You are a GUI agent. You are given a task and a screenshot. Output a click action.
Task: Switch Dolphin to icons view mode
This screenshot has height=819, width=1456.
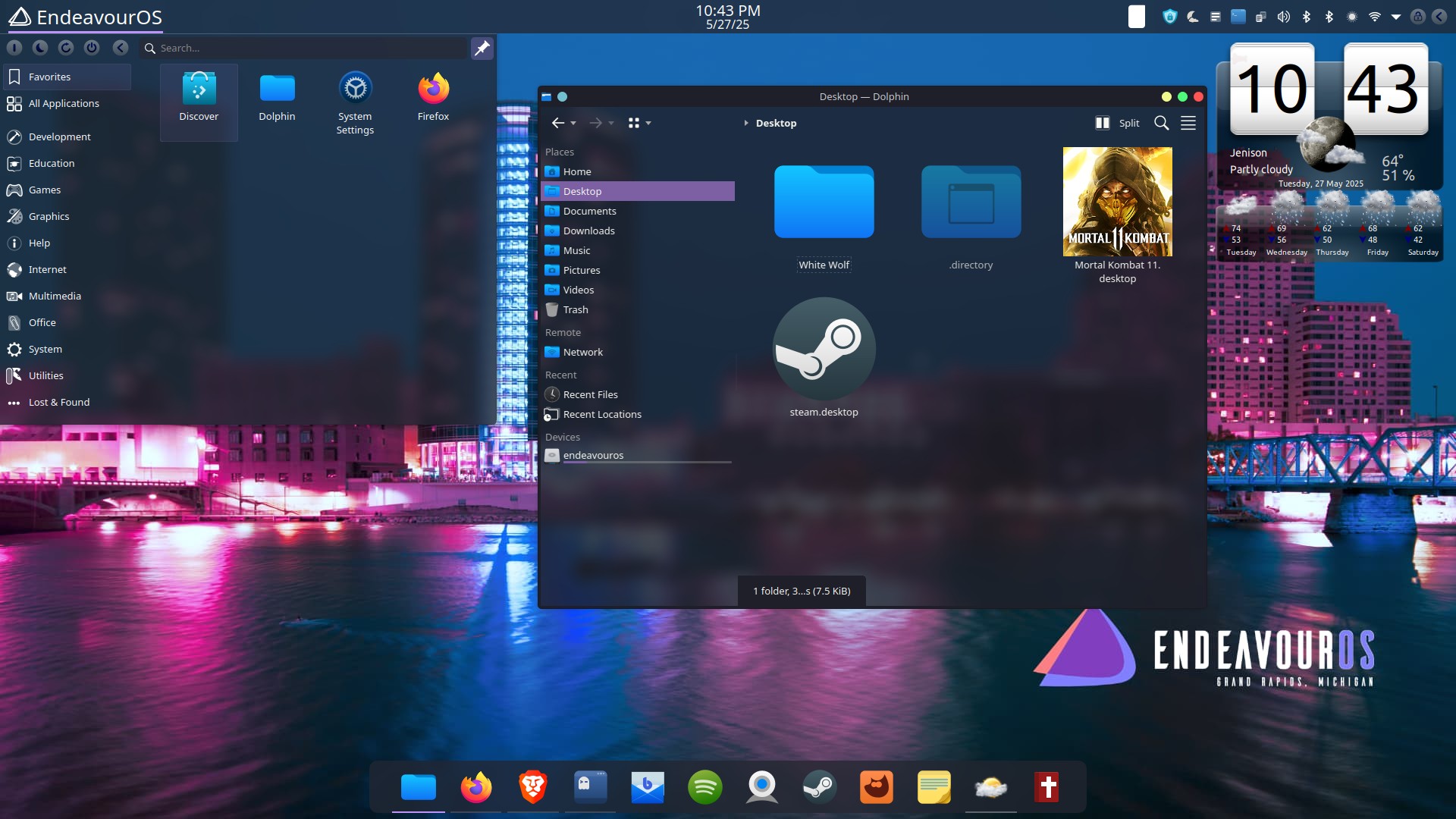[x=634, y=123]
